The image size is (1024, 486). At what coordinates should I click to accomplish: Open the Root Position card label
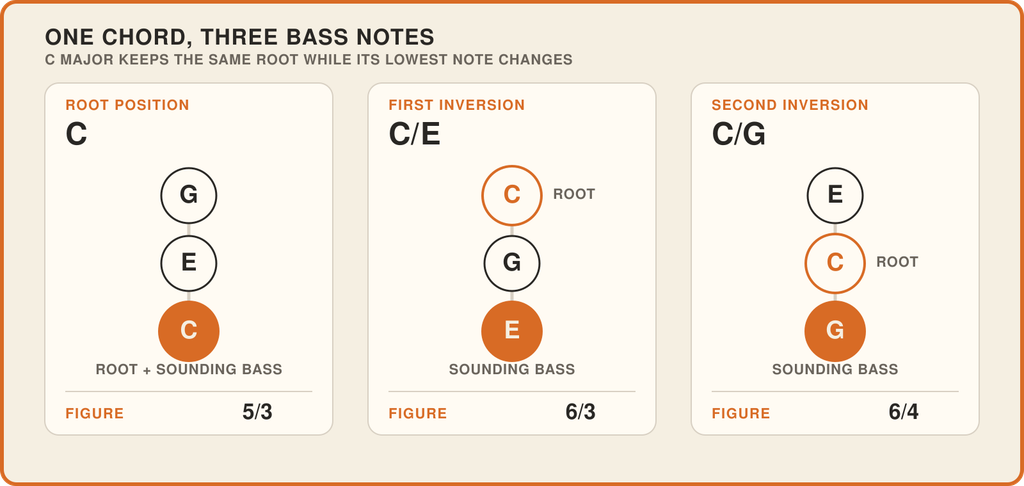(127, 105)
